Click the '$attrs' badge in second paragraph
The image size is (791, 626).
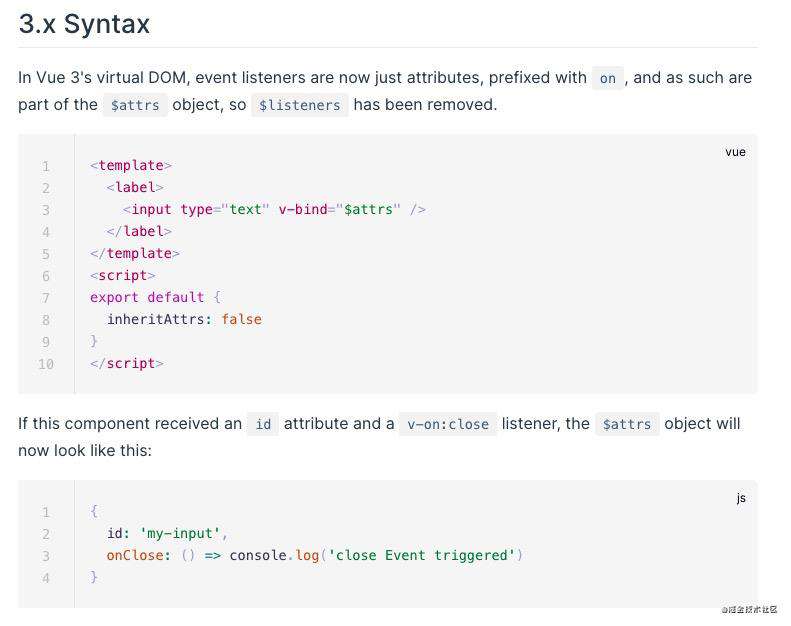[x=627, y=424]
